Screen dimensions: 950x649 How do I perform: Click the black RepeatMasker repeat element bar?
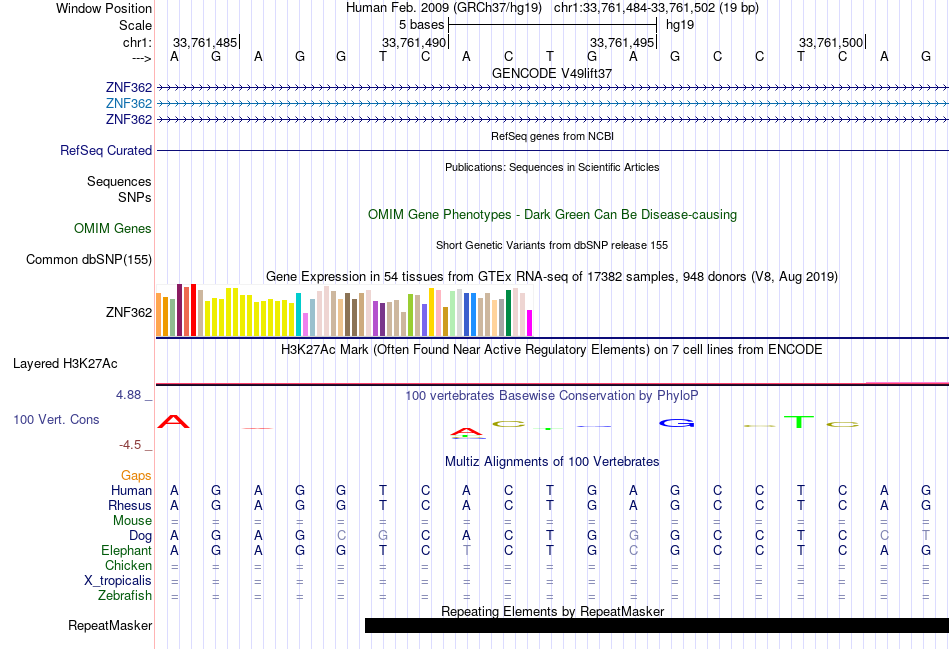pyautogui.click(x=657, y=625)
